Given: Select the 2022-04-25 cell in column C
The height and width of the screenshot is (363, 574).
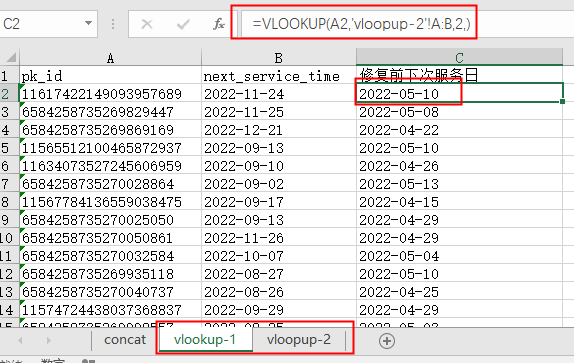Looking at the screenshot, I should click(459, 291).
